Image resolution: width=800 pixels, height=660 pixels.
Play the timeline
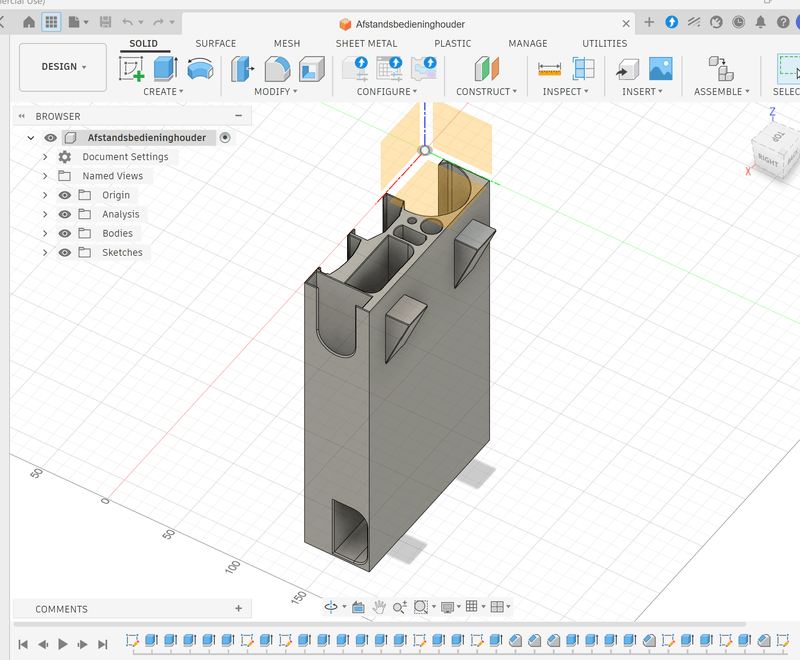pyautogui.click(x=63, y=644)
